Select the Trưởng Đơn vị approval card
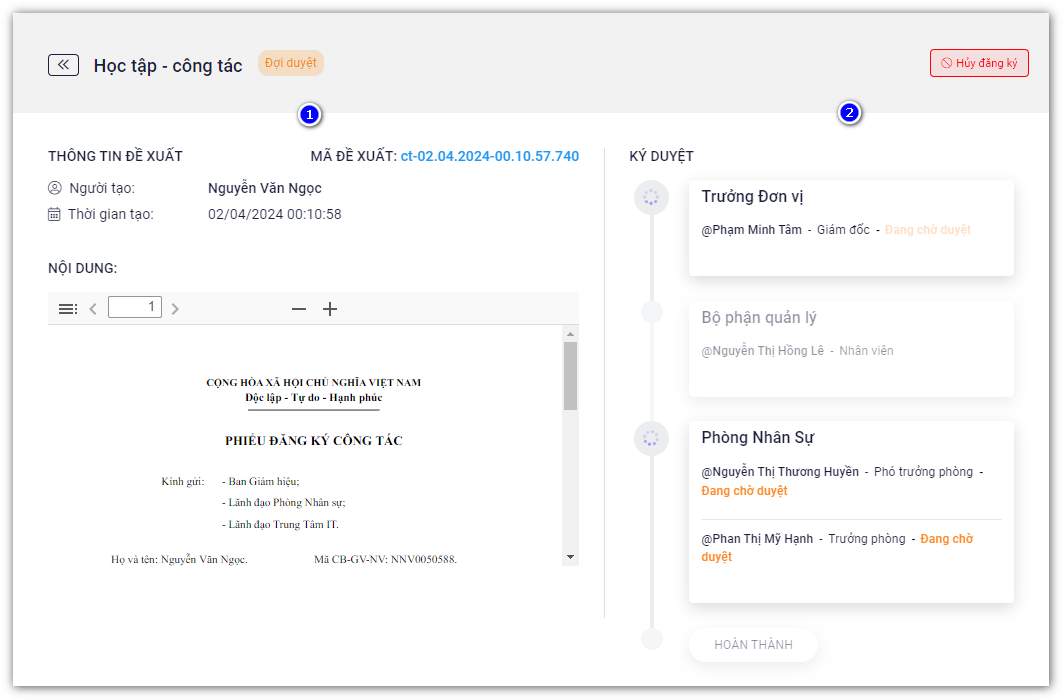1063x700 pixels. point(851,228)
